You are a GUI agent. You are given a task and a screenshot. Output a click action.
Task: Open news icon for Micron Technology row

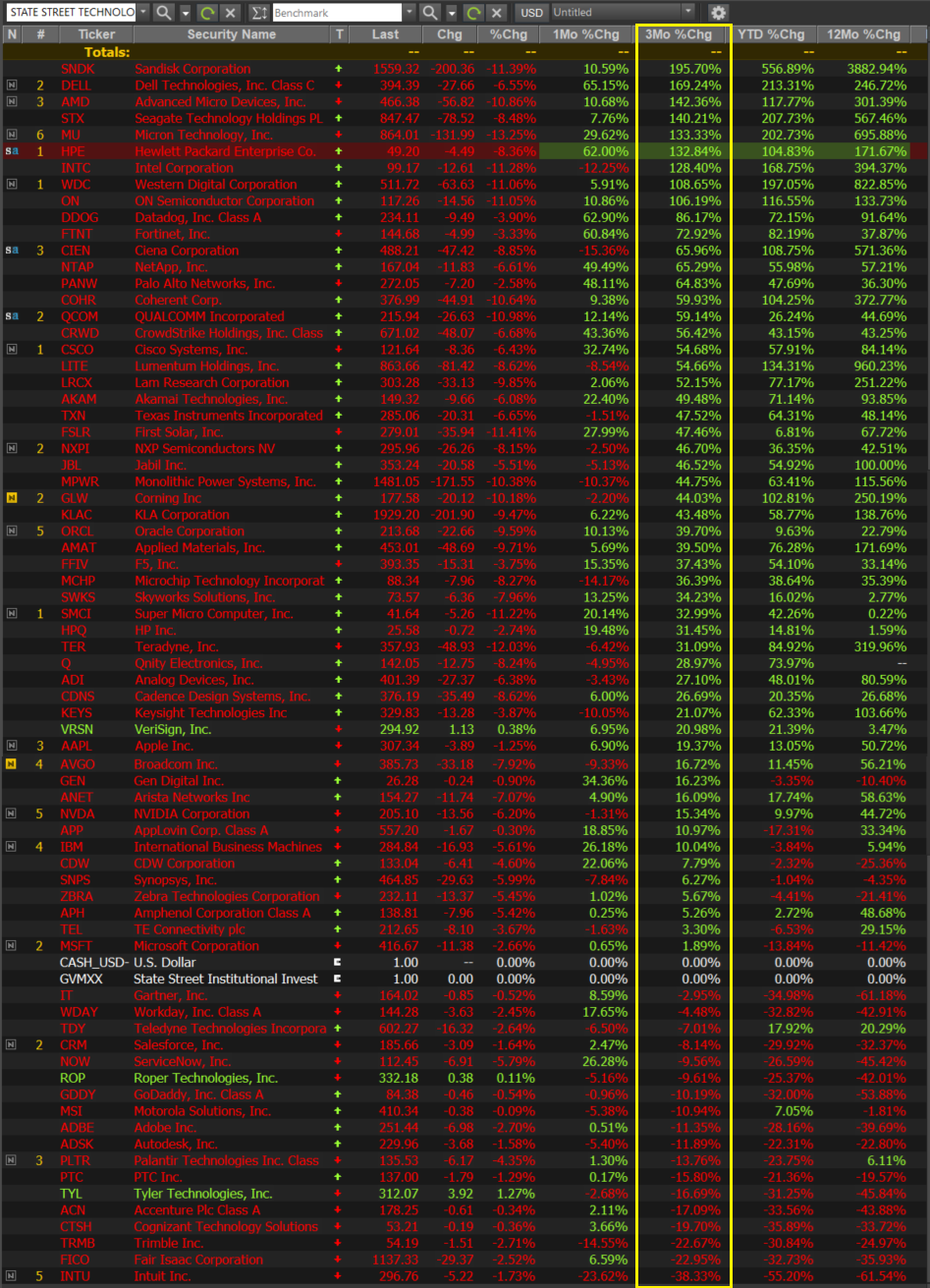pos(12,135)
